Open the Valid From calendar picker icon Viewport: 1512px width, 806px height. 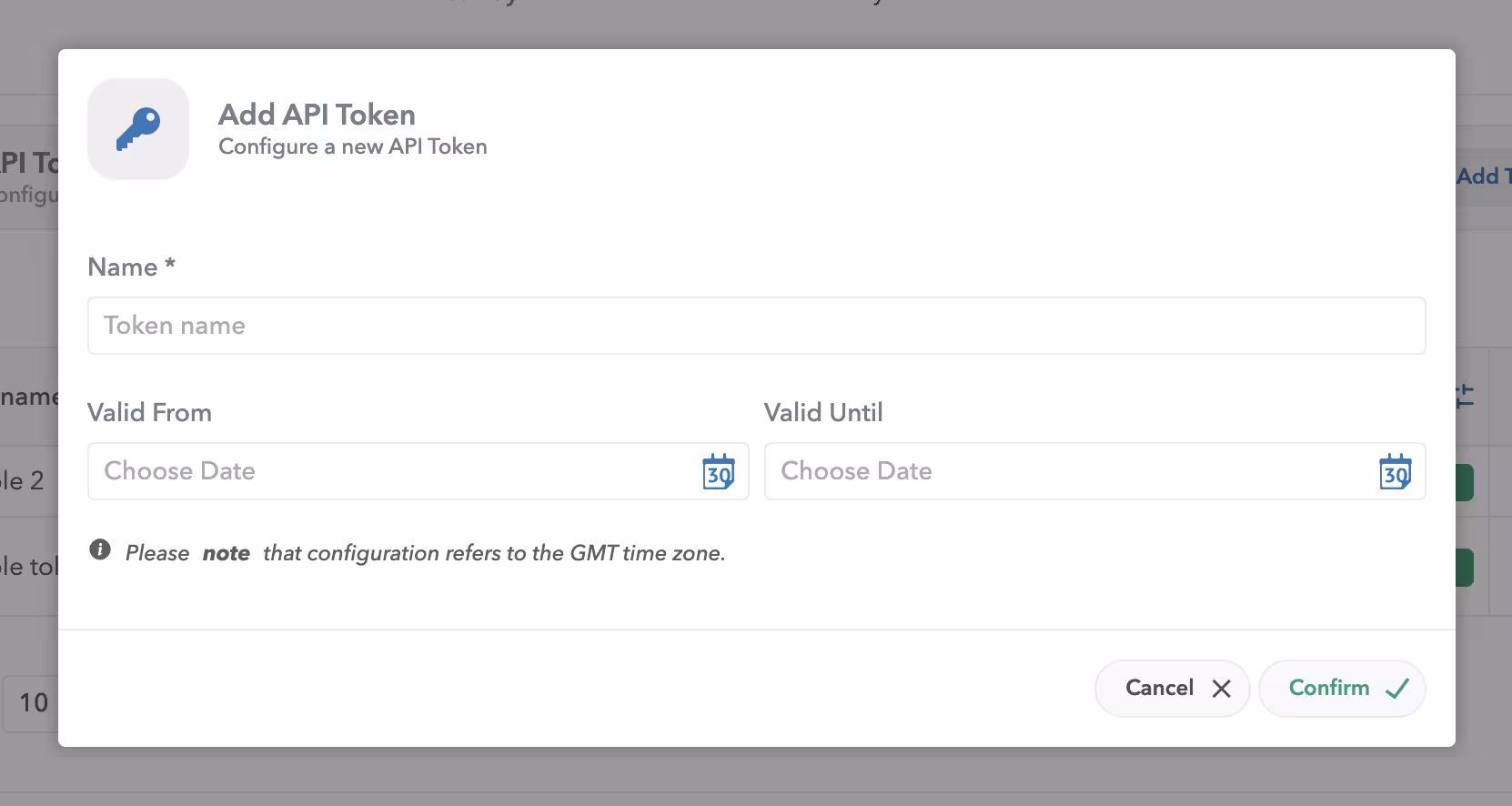coord(719,472)
